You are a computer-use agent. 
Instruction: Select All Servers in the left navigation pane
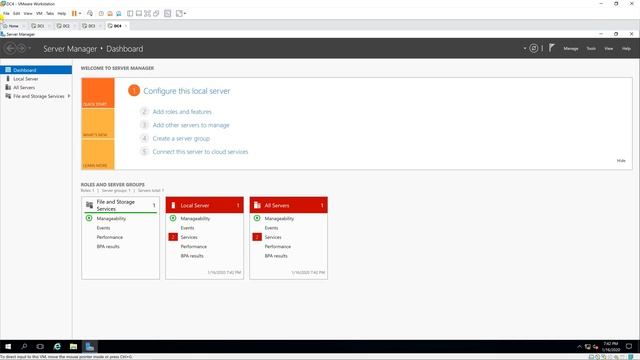pos(36,87)
